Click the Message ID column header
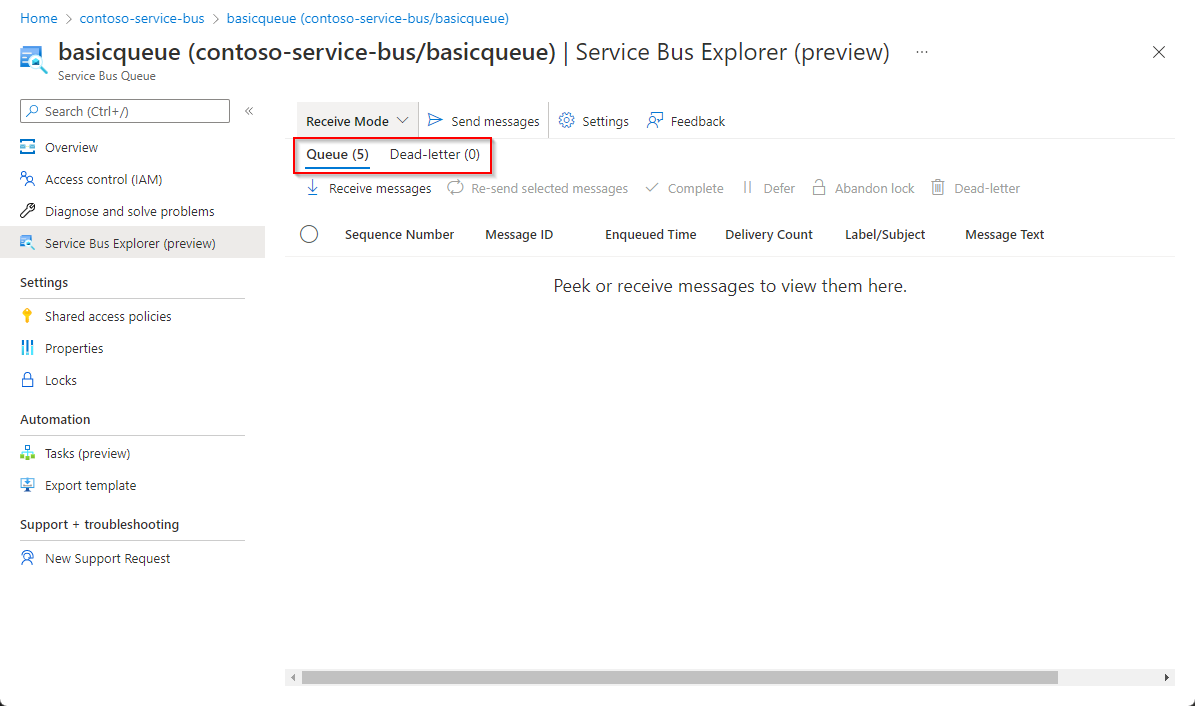The height and width of the screenshot is (706, 1195). pyautogui.click(x=519, y=235)
